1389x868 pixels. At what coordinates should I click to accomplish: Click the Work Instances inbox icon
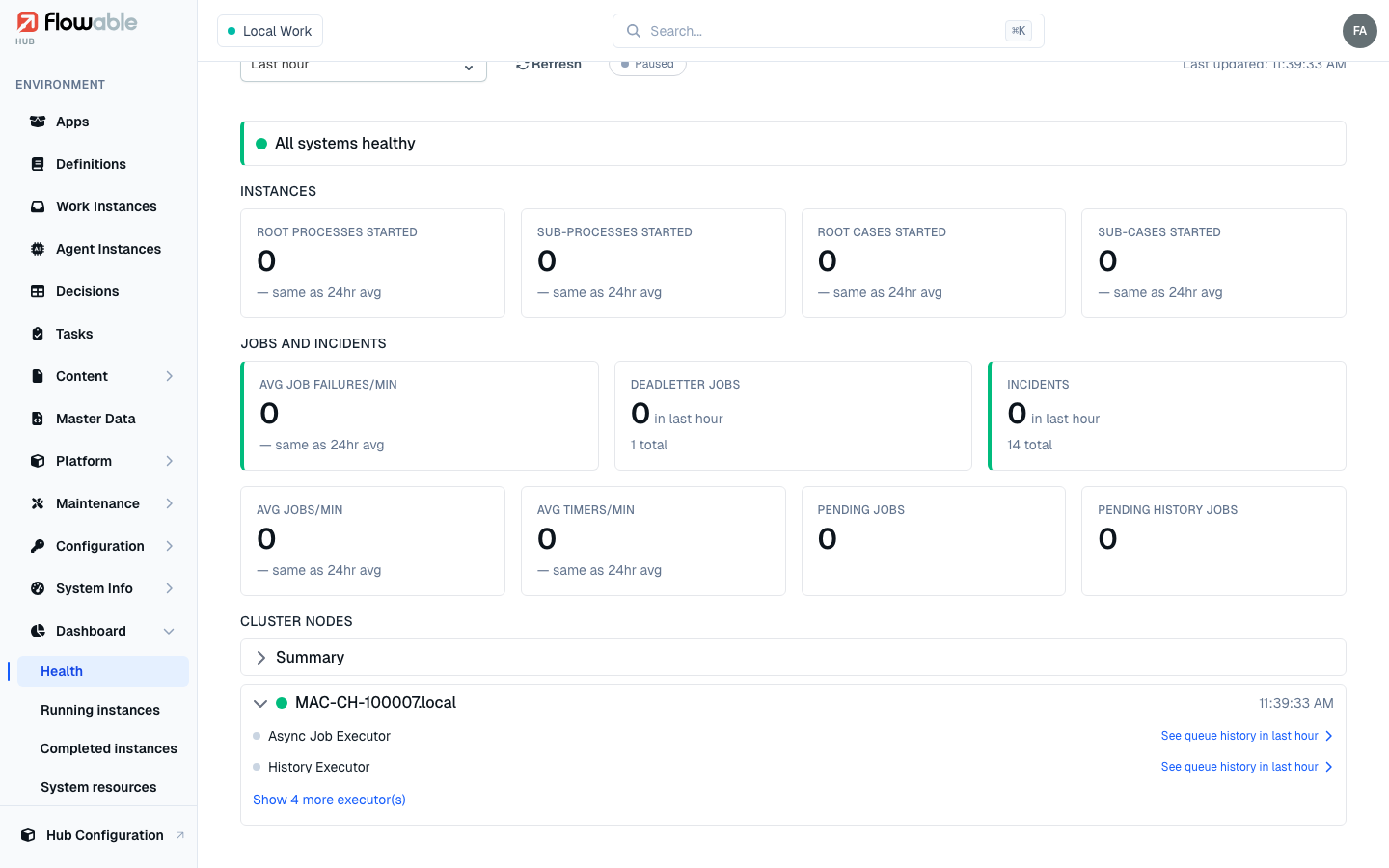(38, 206)
